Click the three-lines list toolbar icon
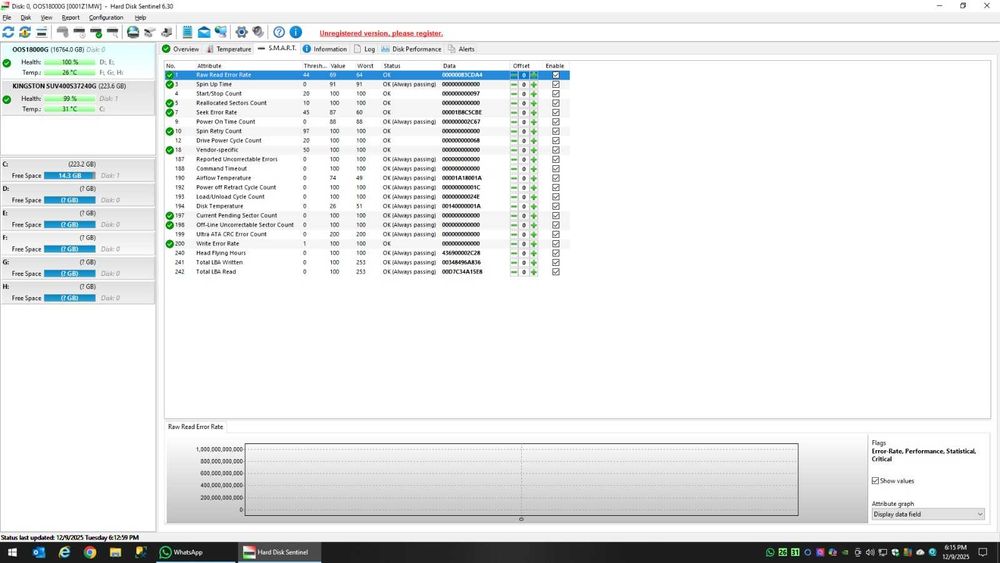Viewport: 1000px width, 563px height. [x=41, y=32]
